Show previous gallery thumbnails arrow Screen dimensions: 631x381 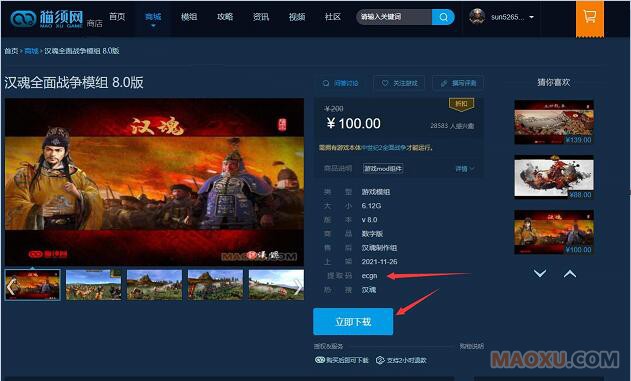11,286
